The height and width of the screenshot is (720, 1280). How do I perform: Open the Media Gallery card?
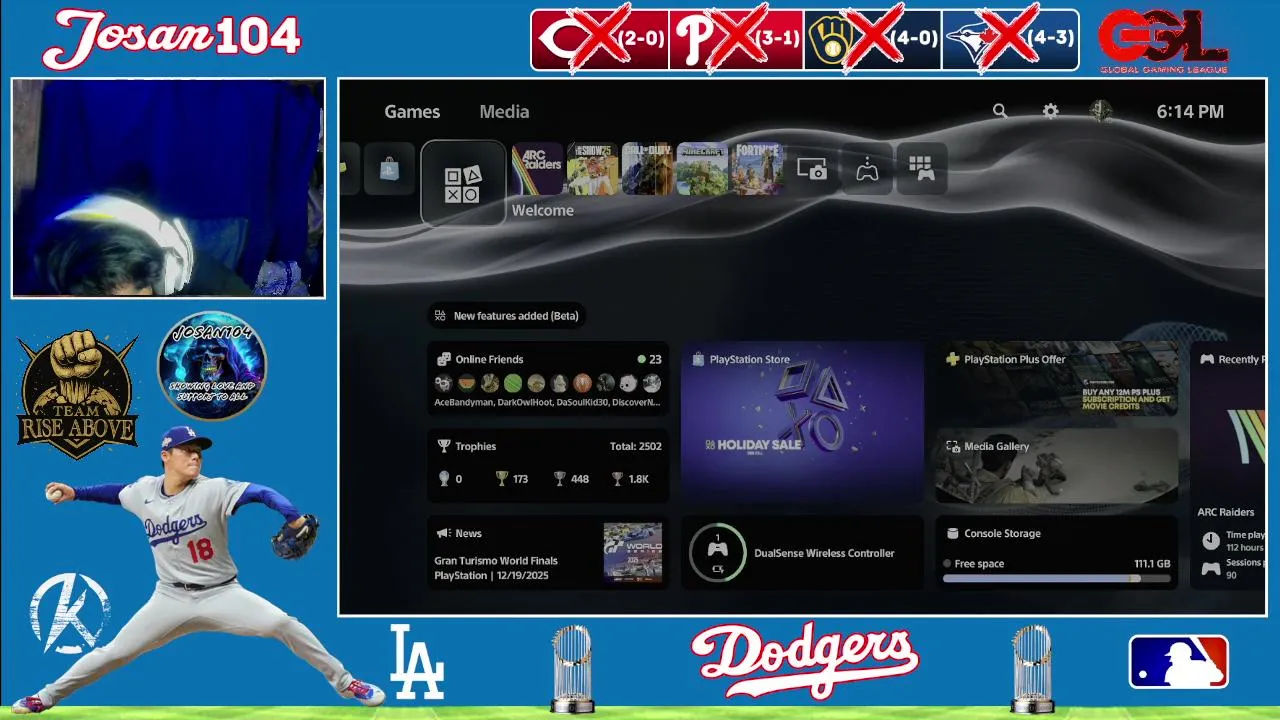pos(1057,466)
